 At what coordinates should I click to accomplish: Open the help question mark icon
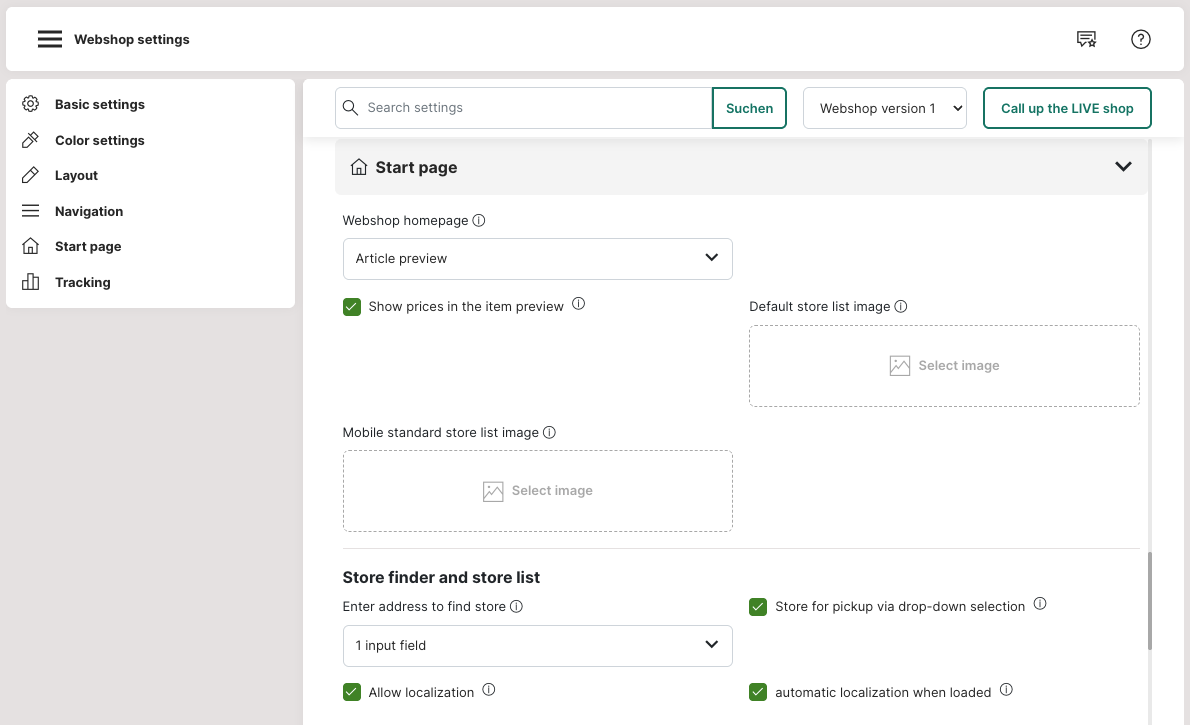pyautogui.click(x=1141, y=39)
